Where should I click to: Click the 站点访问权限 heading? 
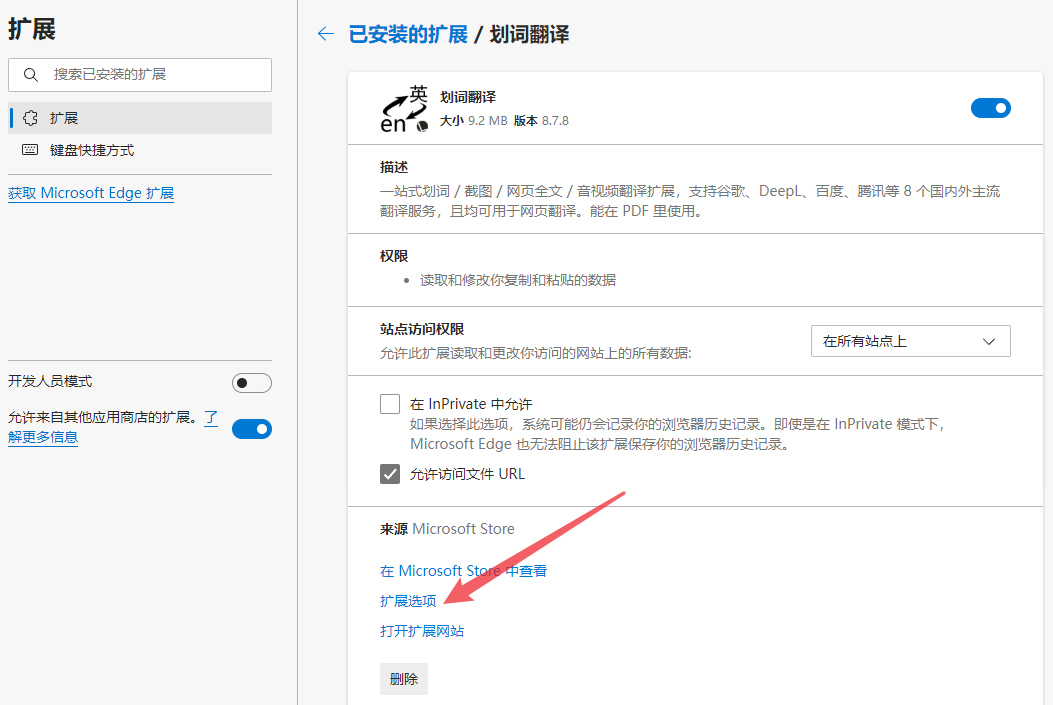(422, 329)
